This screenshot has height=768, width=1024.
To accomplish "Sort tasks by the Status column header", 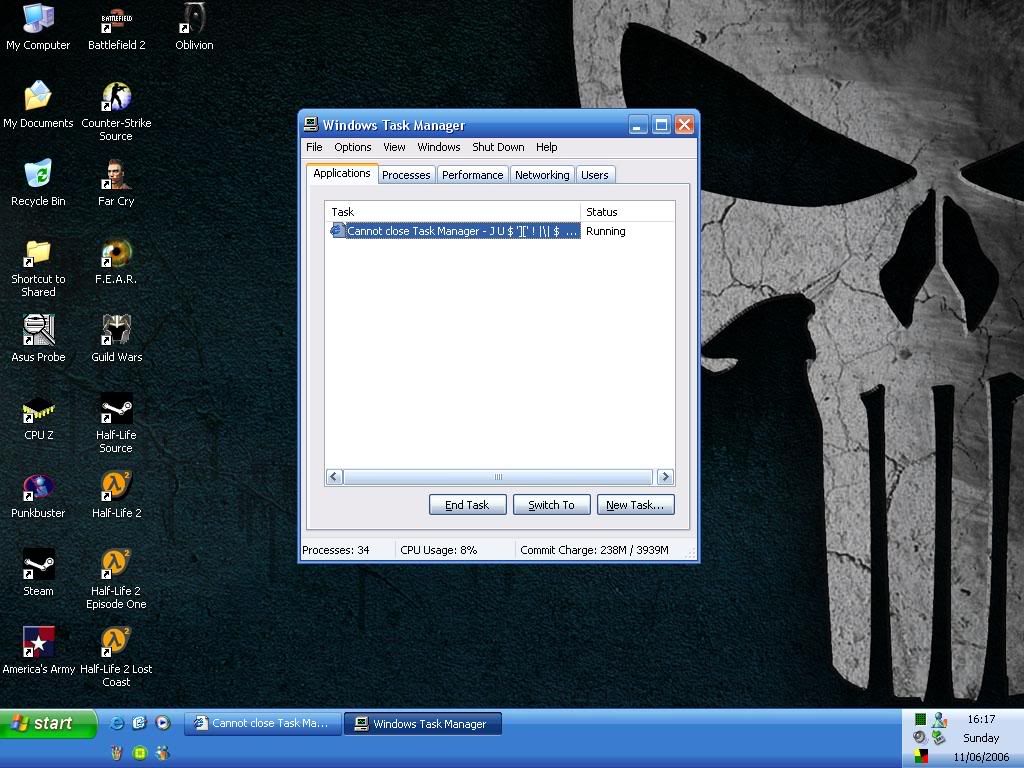I will click(x=627, y=212).
